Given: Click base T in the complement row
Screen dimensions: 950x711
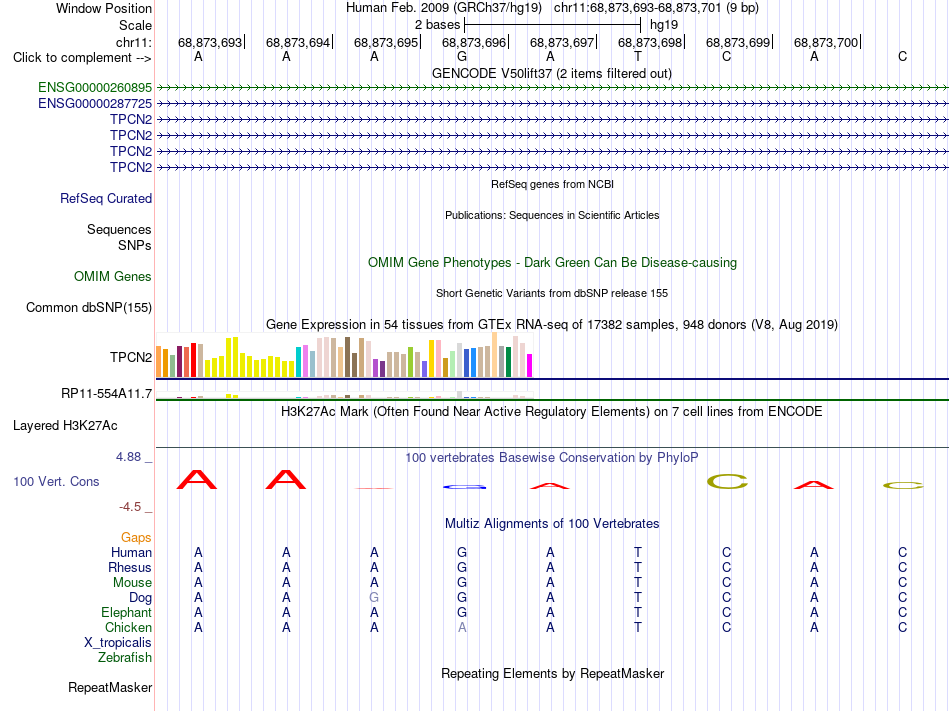Looking at the screenshot, I should click(638, 57).
